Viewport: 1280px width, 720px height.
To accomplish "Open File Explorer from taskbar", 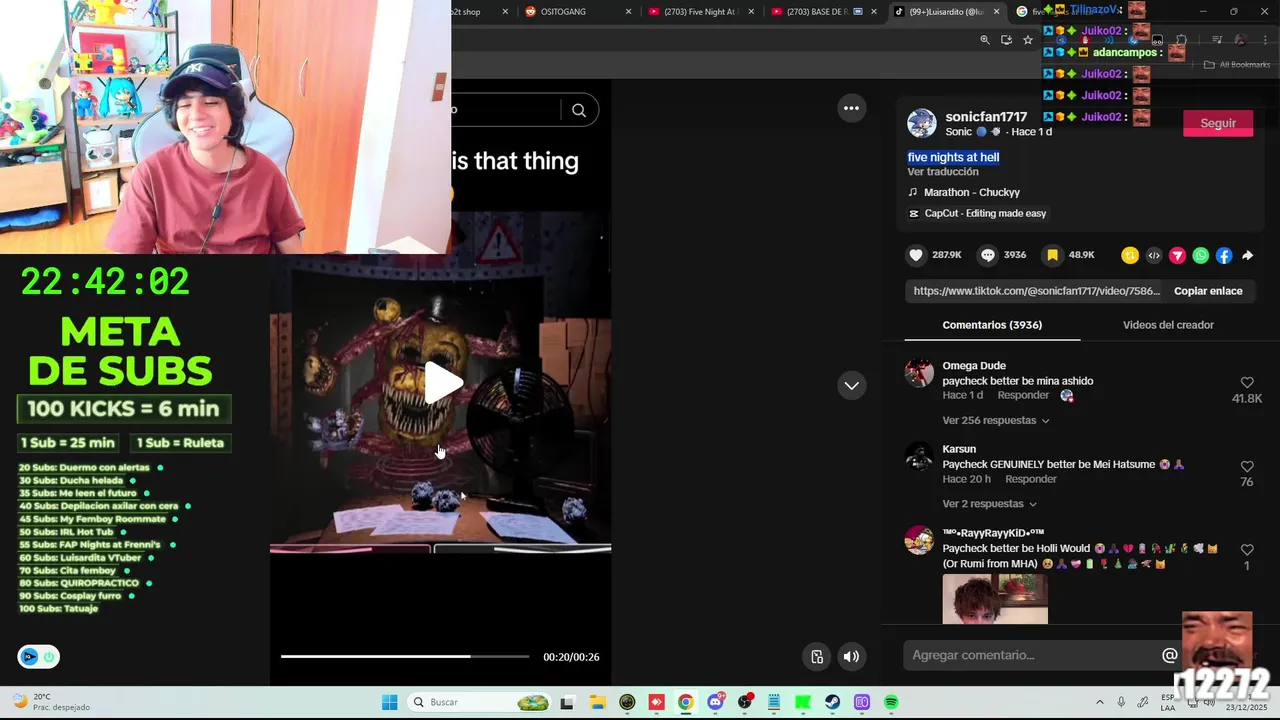I will click(x=596, y=702).
